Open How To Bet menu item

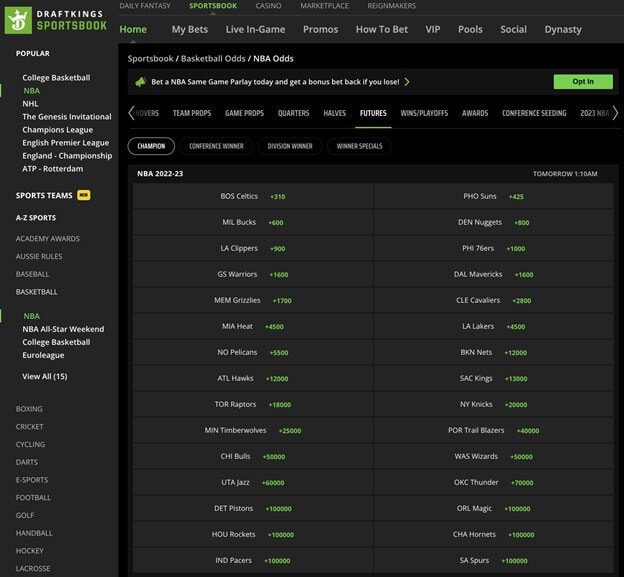click(x=382, y=29)
